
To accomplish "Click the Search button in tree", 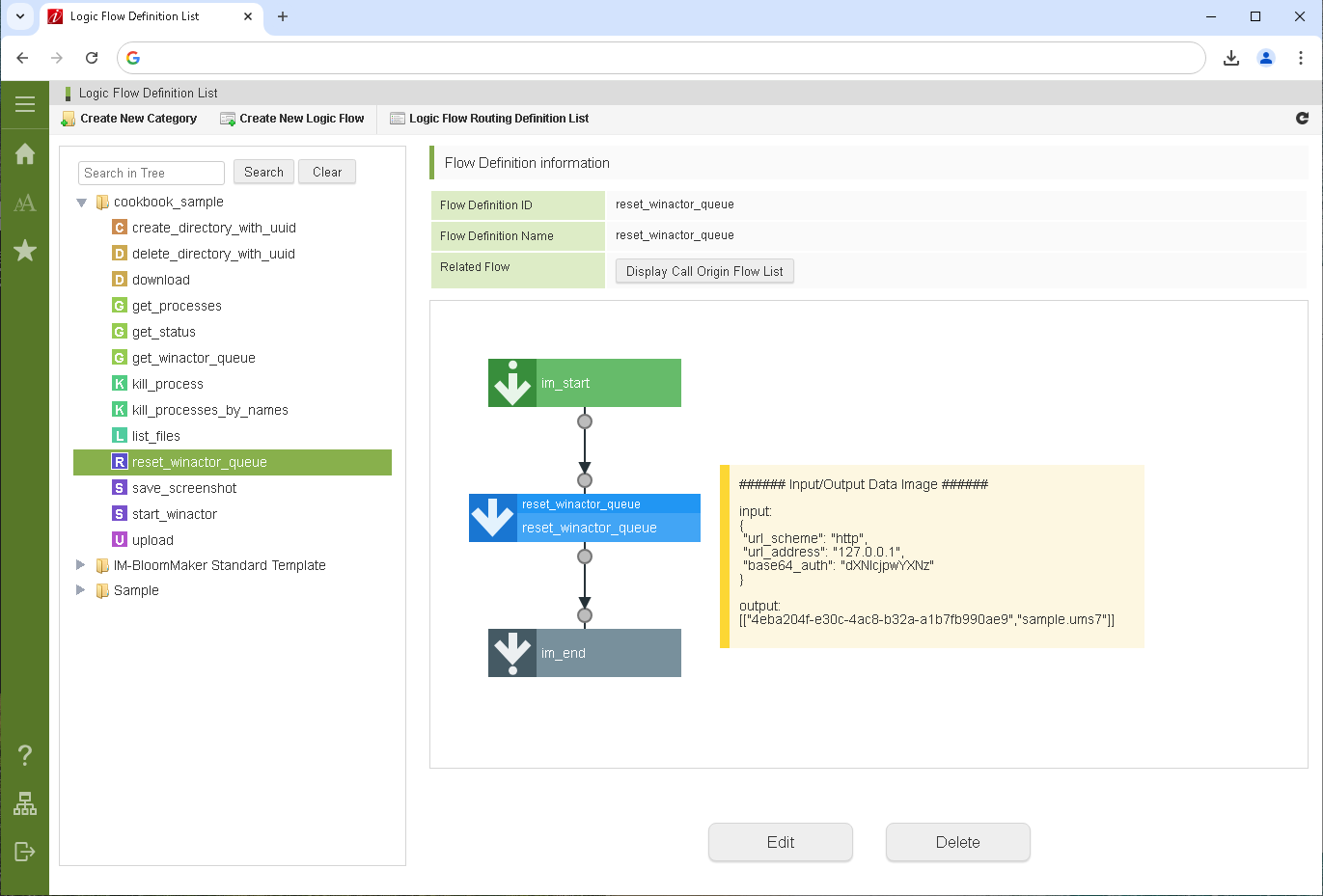I will pyautogui.click(x=263, y=172).
